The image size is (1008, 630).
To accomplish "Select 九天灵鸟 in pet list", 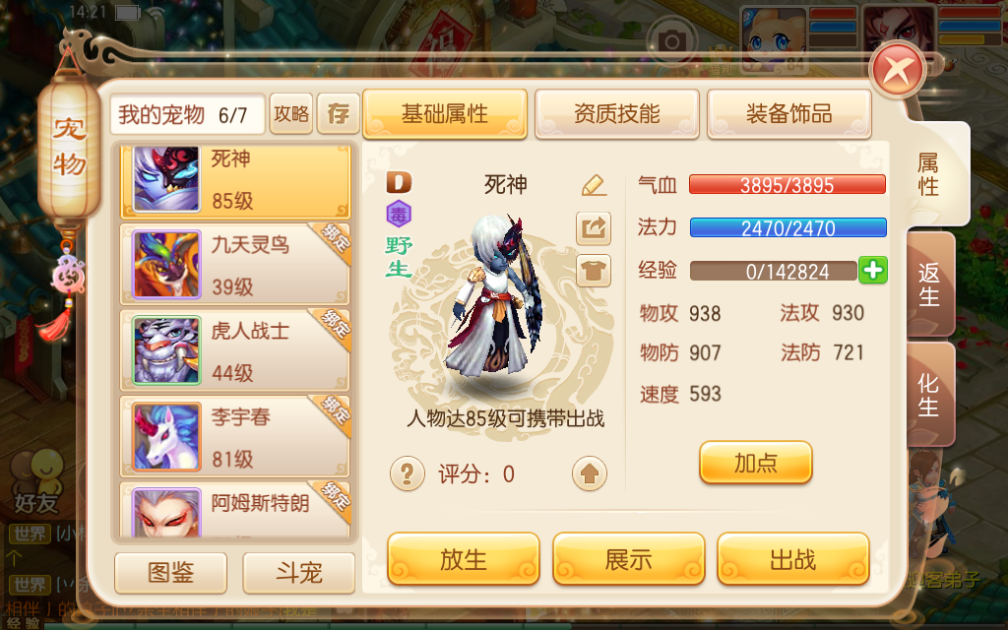I will point(235,264).
